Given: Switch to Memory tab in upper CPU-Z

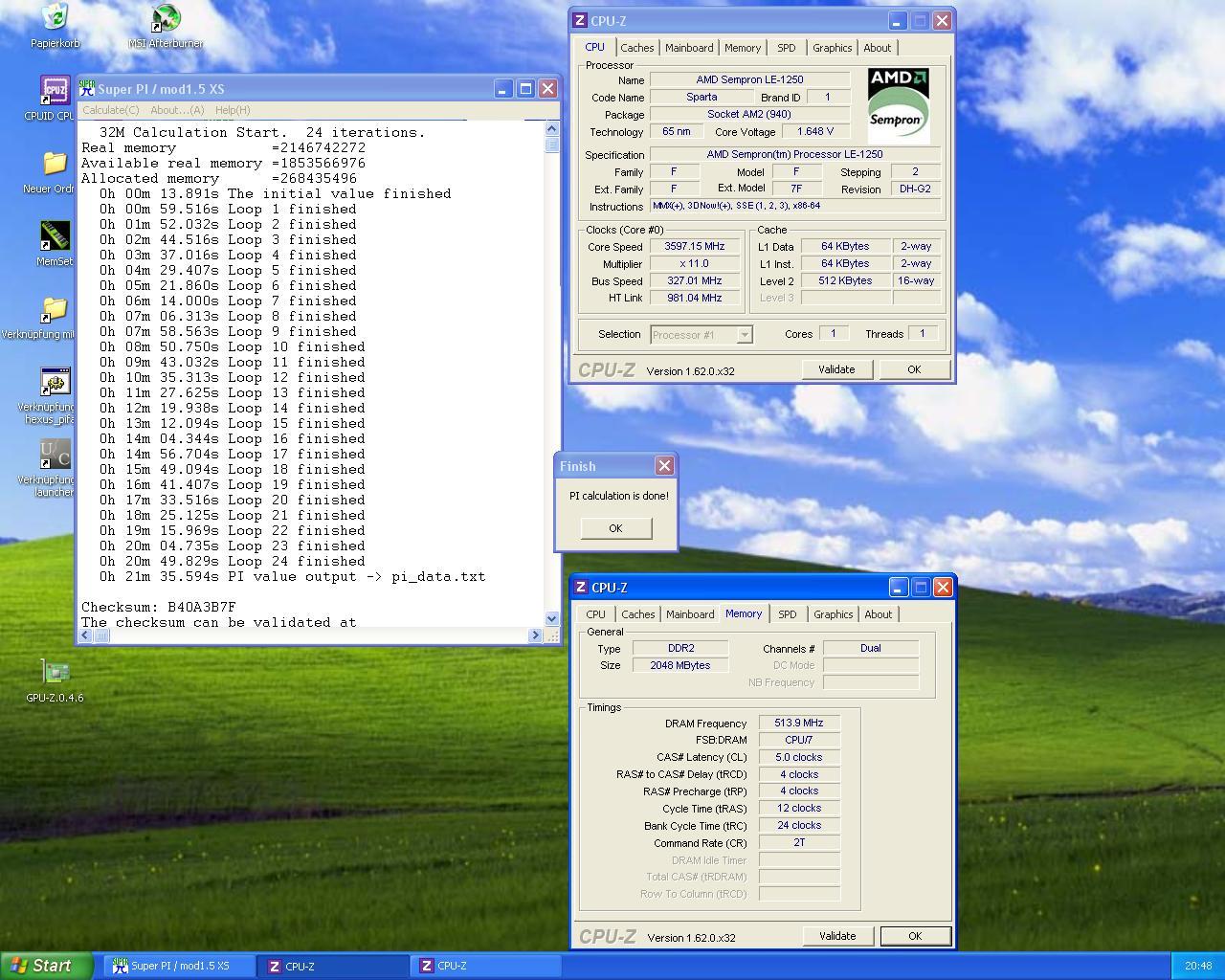Looking at the screenshot, I should point(743,48).
